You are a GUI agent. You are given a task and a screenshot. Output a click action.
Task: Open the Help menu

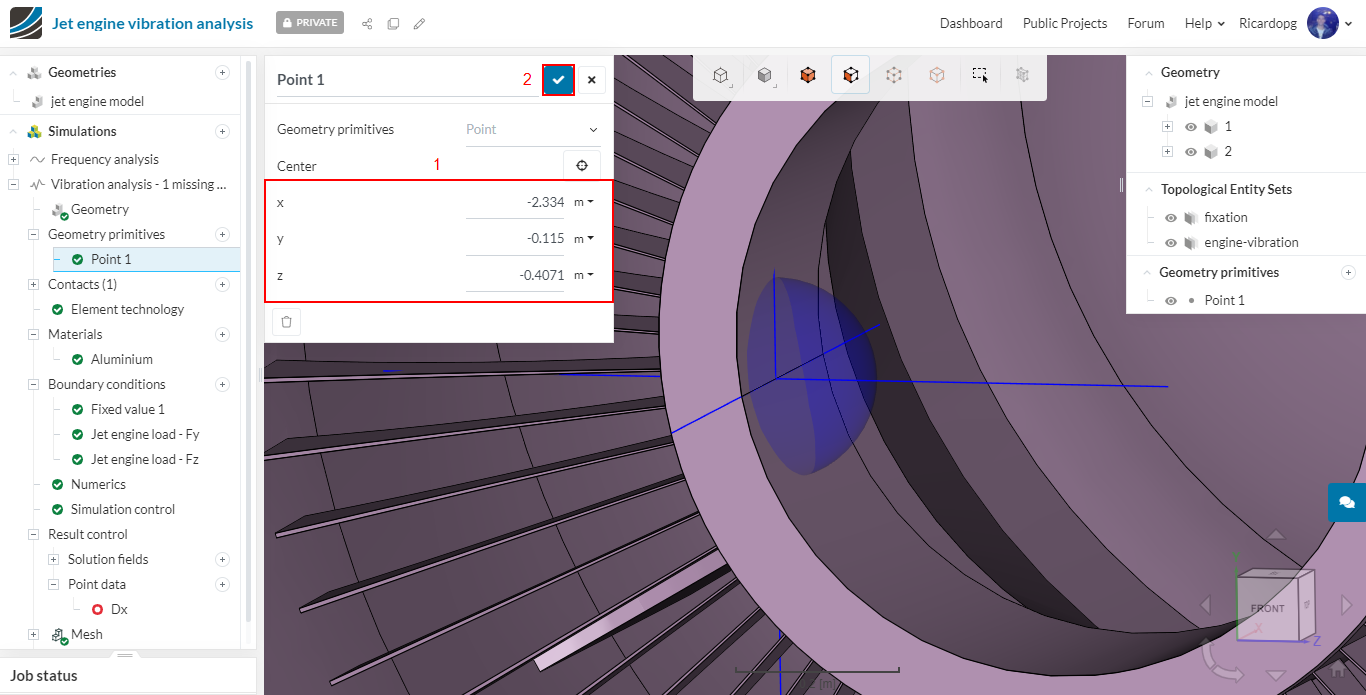pyautogui.click(x=1204, y=23)
